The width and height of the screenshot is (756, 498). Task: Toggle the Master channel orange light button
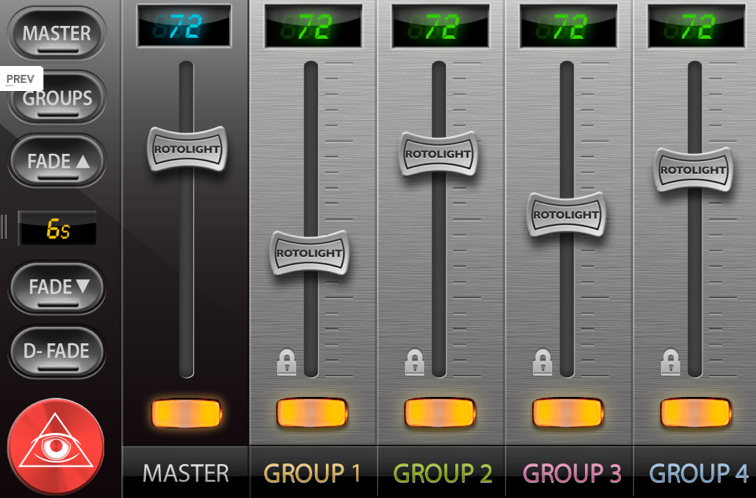pos(187,413)
